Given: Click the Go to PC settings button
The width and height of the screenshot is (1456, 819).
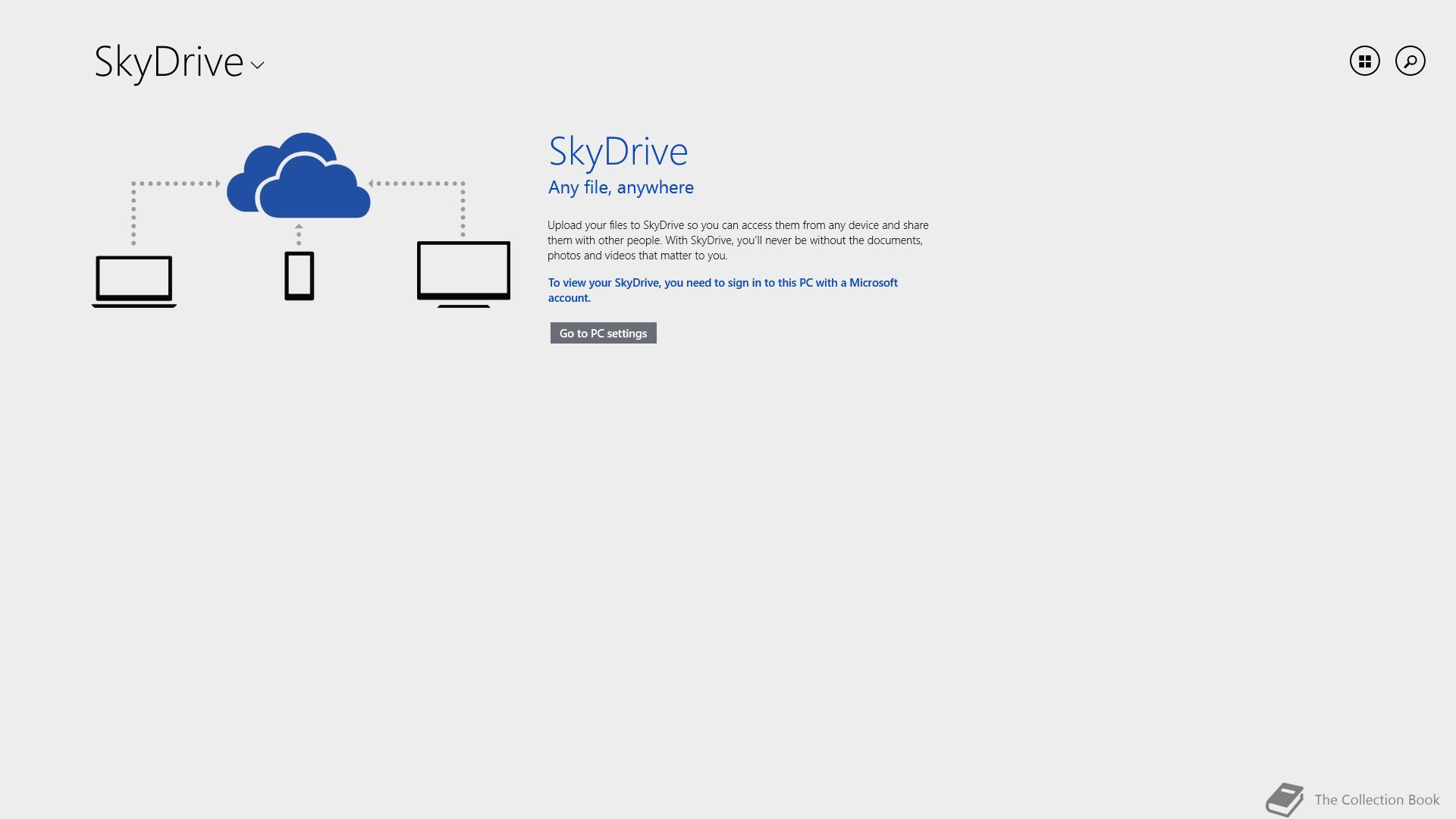Looking at the screenshot, I should 603,333.
